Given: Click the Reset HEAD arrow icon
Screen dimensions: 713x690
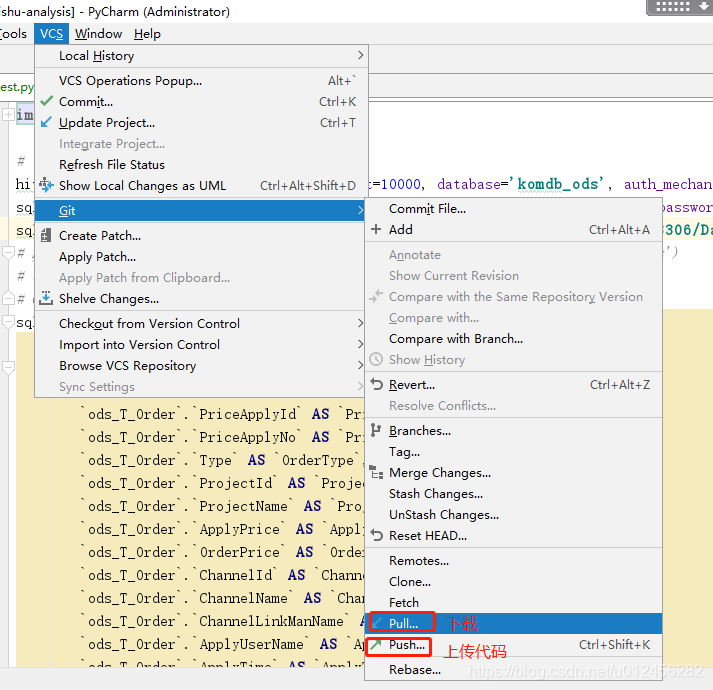Looking at the screenshot, I should 377,535.
